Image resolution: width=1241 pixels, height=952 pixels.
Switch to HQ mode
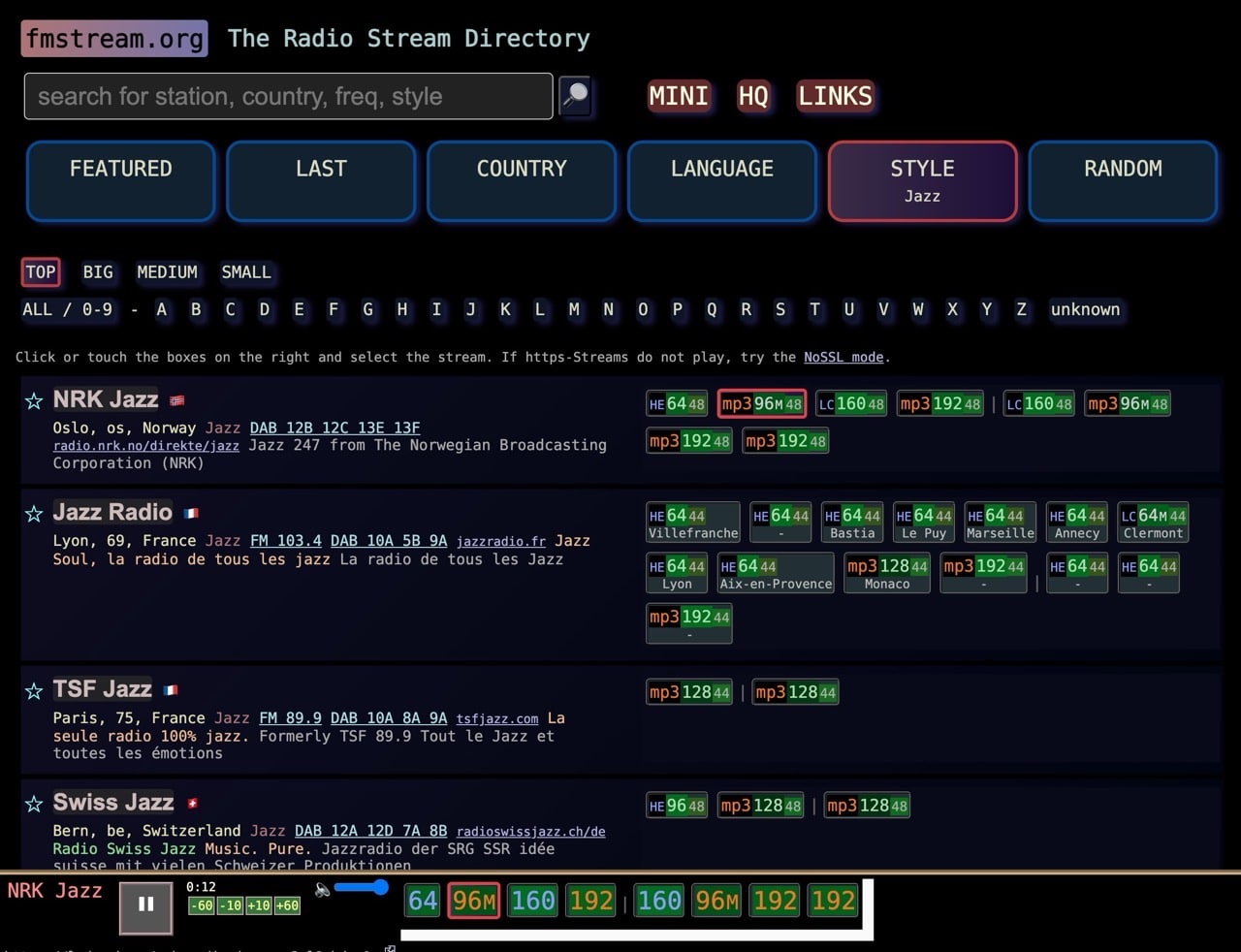pyautogui.click(x=753, y=96)
